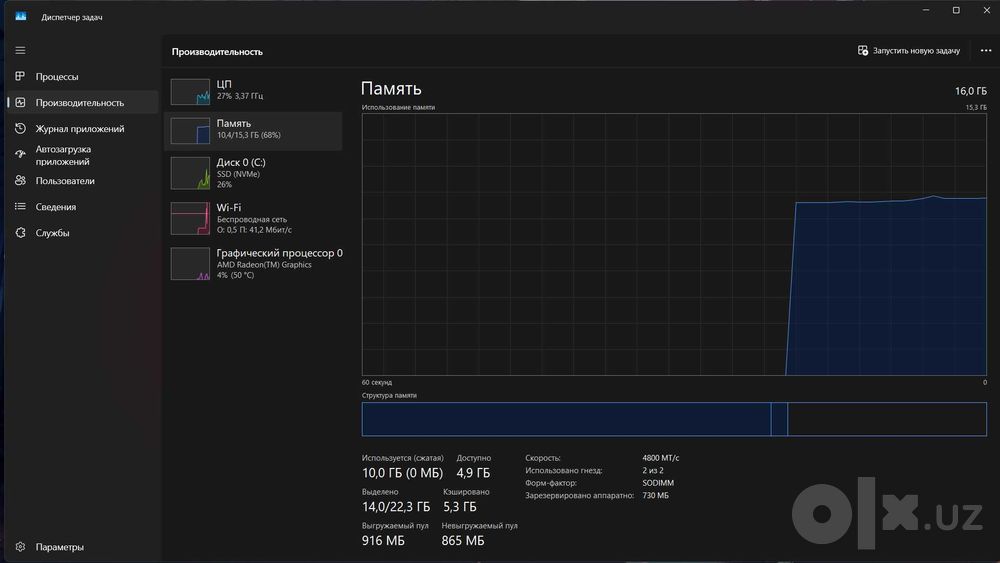1000x563 pixels.
Task: Click the Processes icon in sidebar
Action: tap(20, 77)
